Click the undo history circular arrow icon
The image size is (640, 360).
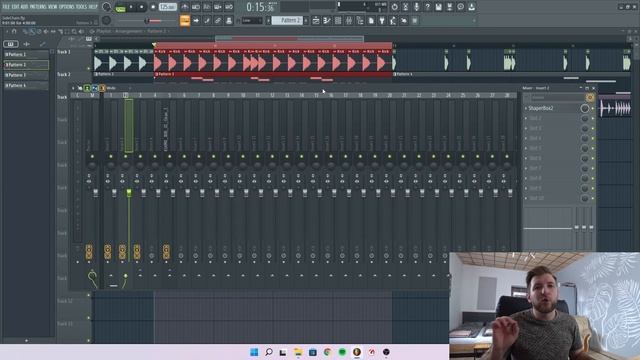point(394,7)
